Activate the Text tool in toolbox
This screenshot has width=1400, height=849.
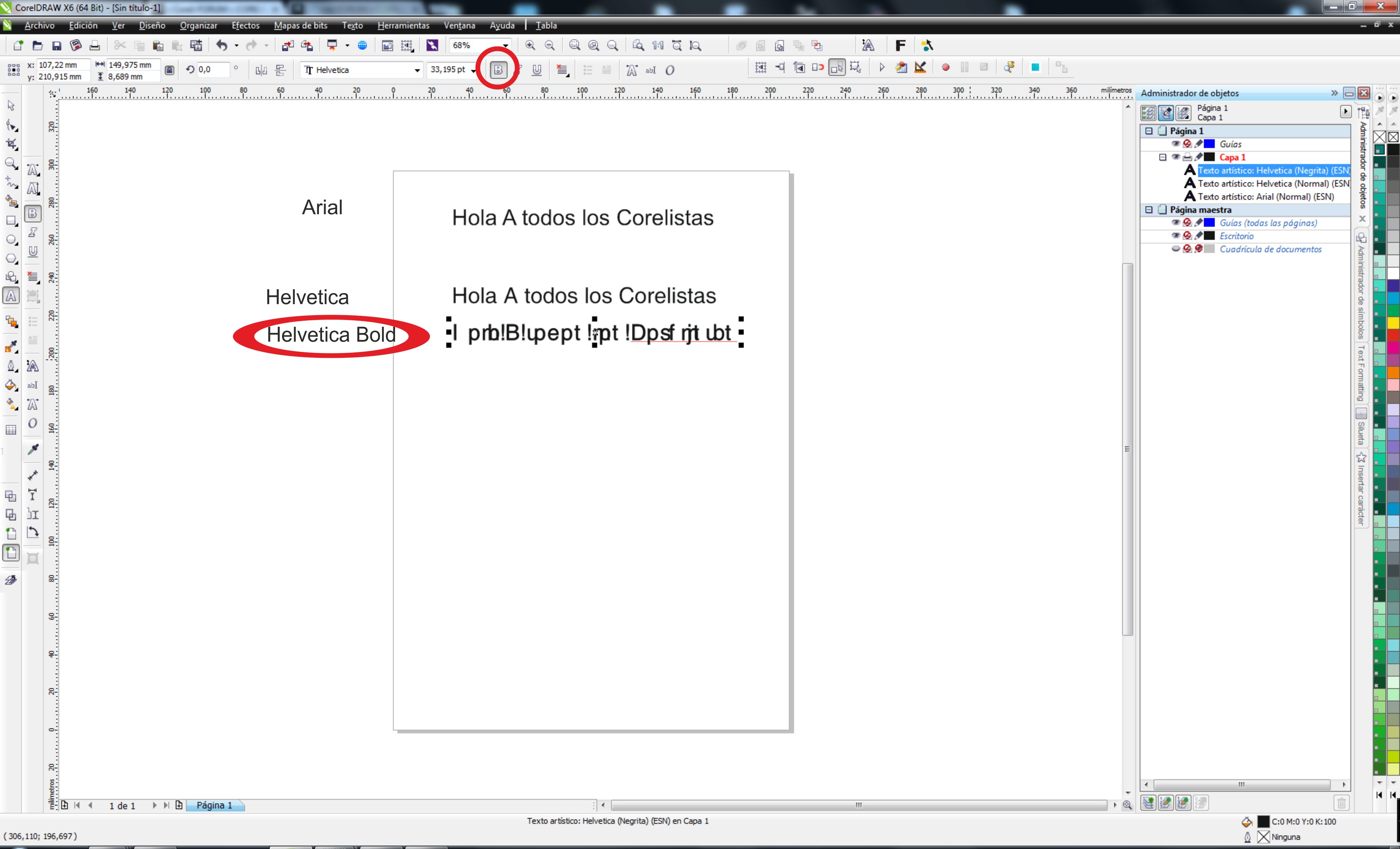(11, 296)
